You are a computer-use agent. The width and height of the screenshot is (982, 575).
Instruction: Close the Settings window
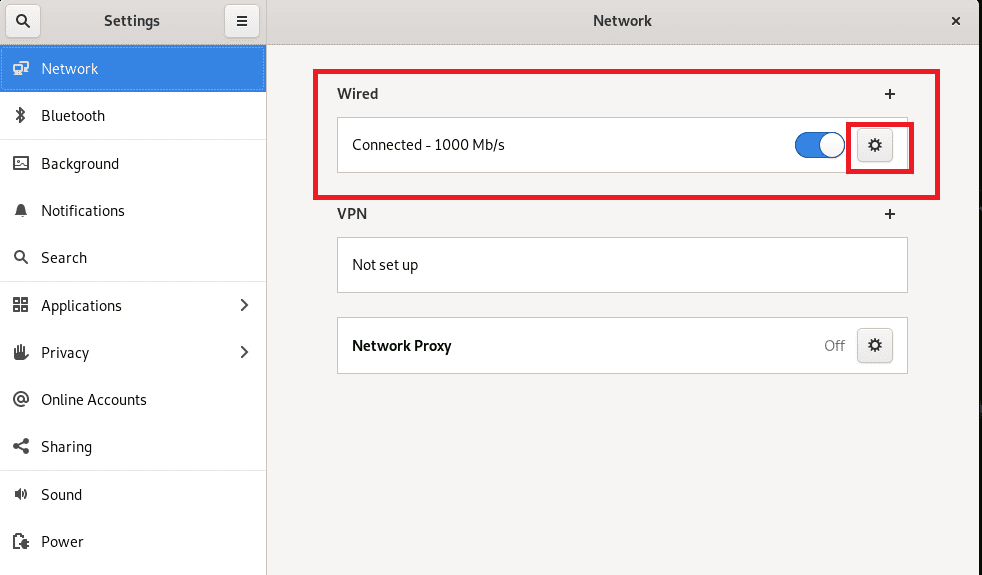pyautogui.click(x=956, y=21)
